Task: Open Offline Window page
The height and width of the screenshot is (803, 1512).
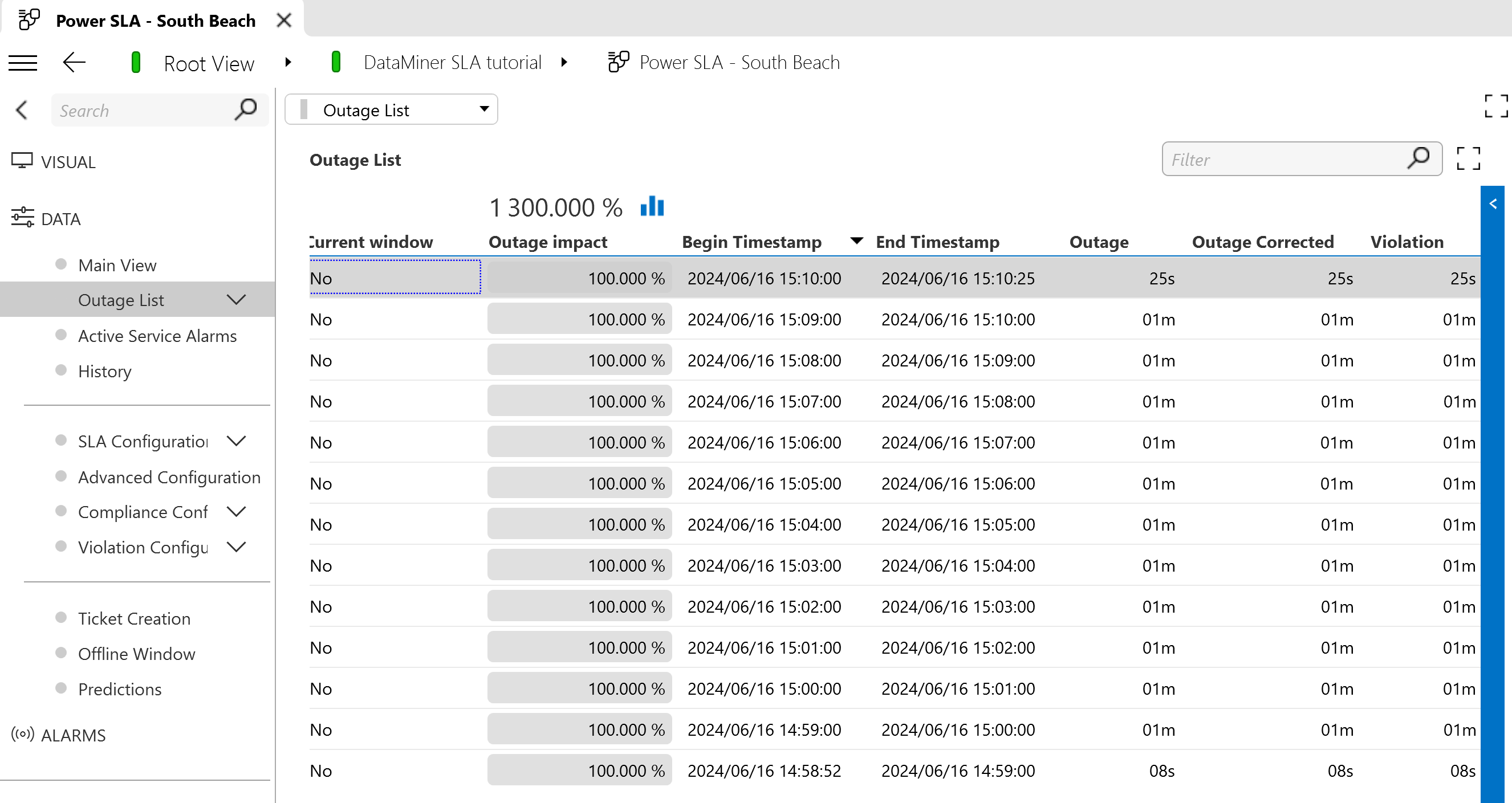Action: coord(136,654)
